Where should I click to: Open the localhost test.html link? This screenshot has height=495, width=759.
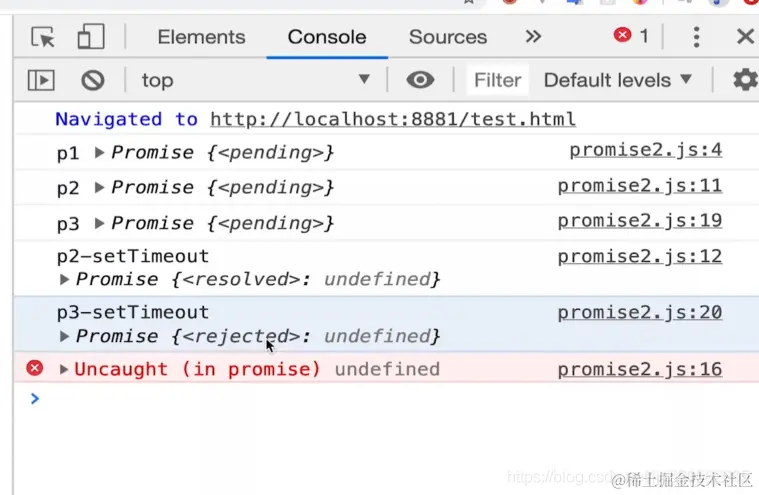click(392, 119)
